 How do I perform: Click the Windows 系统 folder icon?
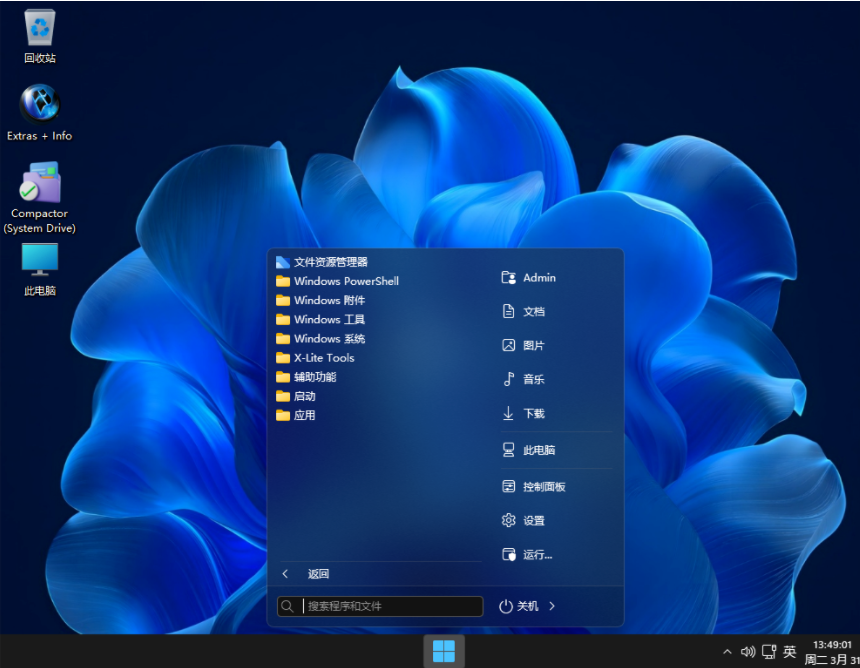[282, 339]
